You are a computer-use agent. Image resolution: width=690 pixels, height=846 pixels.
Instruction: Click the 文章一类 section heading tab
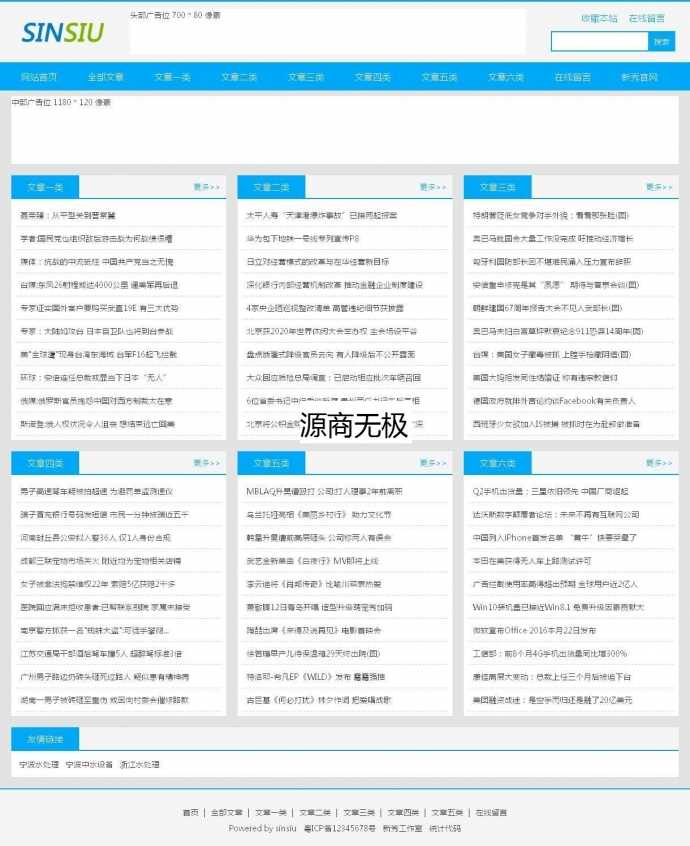coord(45,187)
